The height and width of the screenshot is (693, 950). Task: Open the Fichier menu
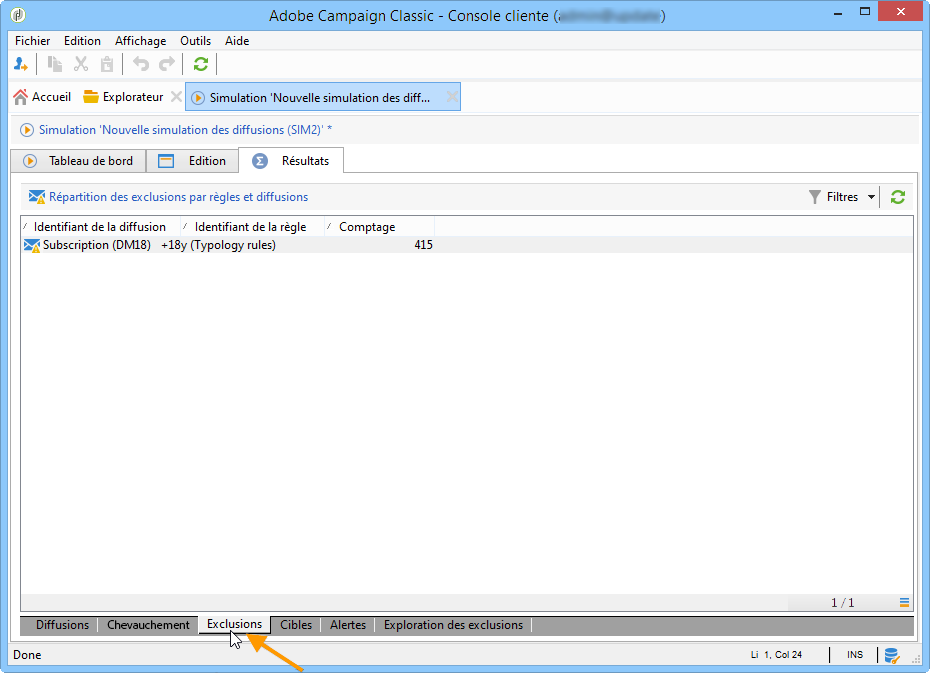click(33, 41)
